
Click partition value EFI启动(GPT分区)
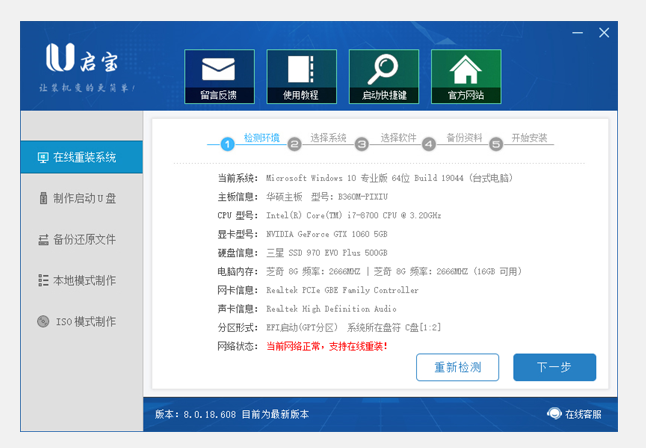point(302,328)
